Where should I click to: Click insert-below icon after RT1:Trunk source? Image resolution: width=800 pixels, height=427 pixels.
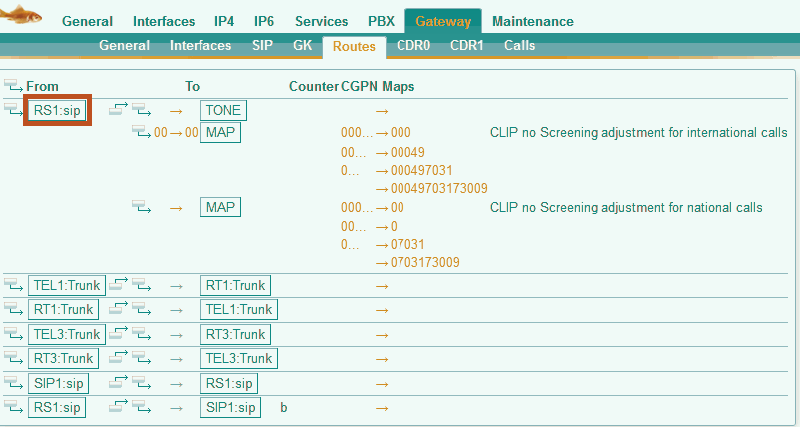click(118, 309)
